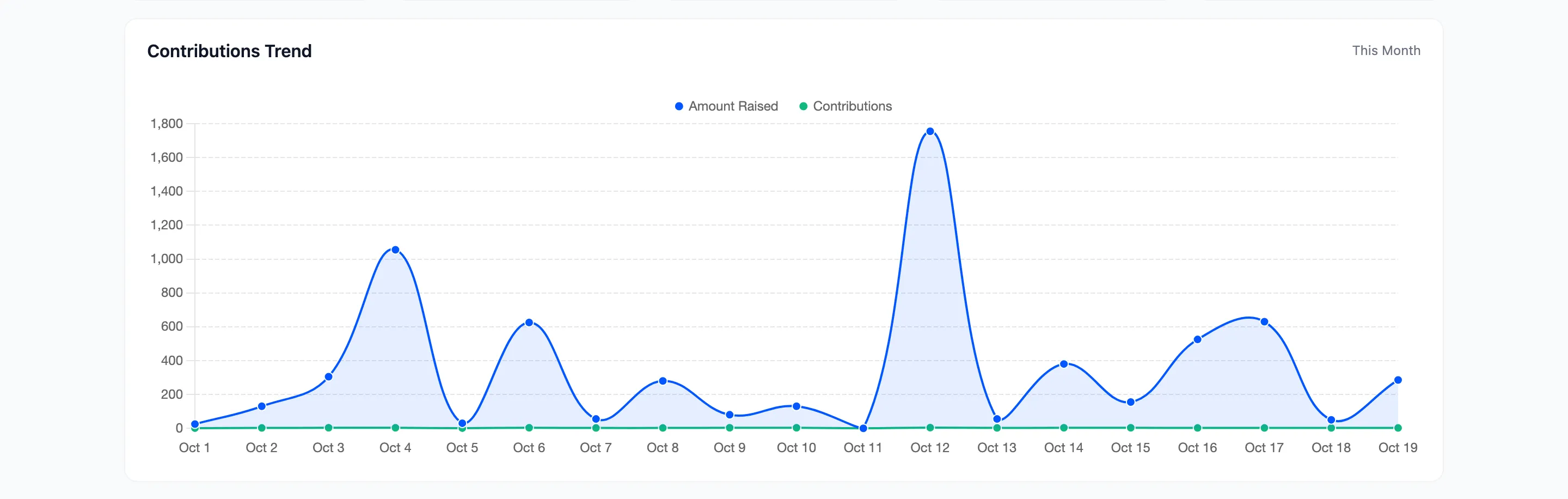
Task: Click the 600 y-axis label
Action: (x=171, y=326)
